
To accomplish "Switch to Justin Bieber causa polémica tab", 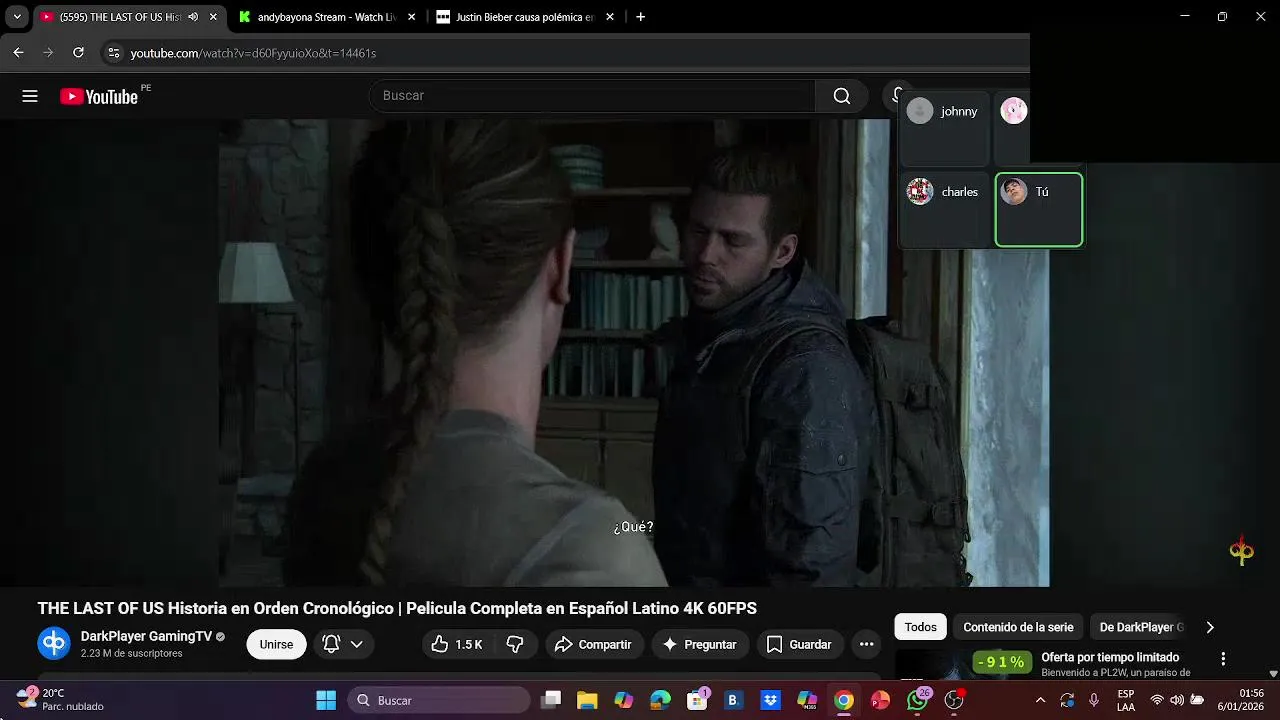I will pyautogui.click(x=524, y=17).
